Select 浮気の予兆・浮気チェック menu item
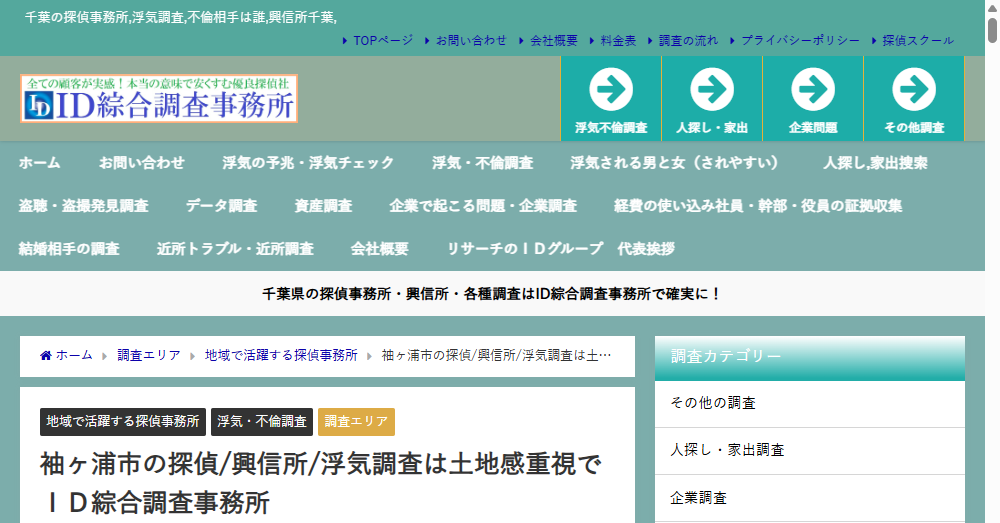 coord(308,163)
